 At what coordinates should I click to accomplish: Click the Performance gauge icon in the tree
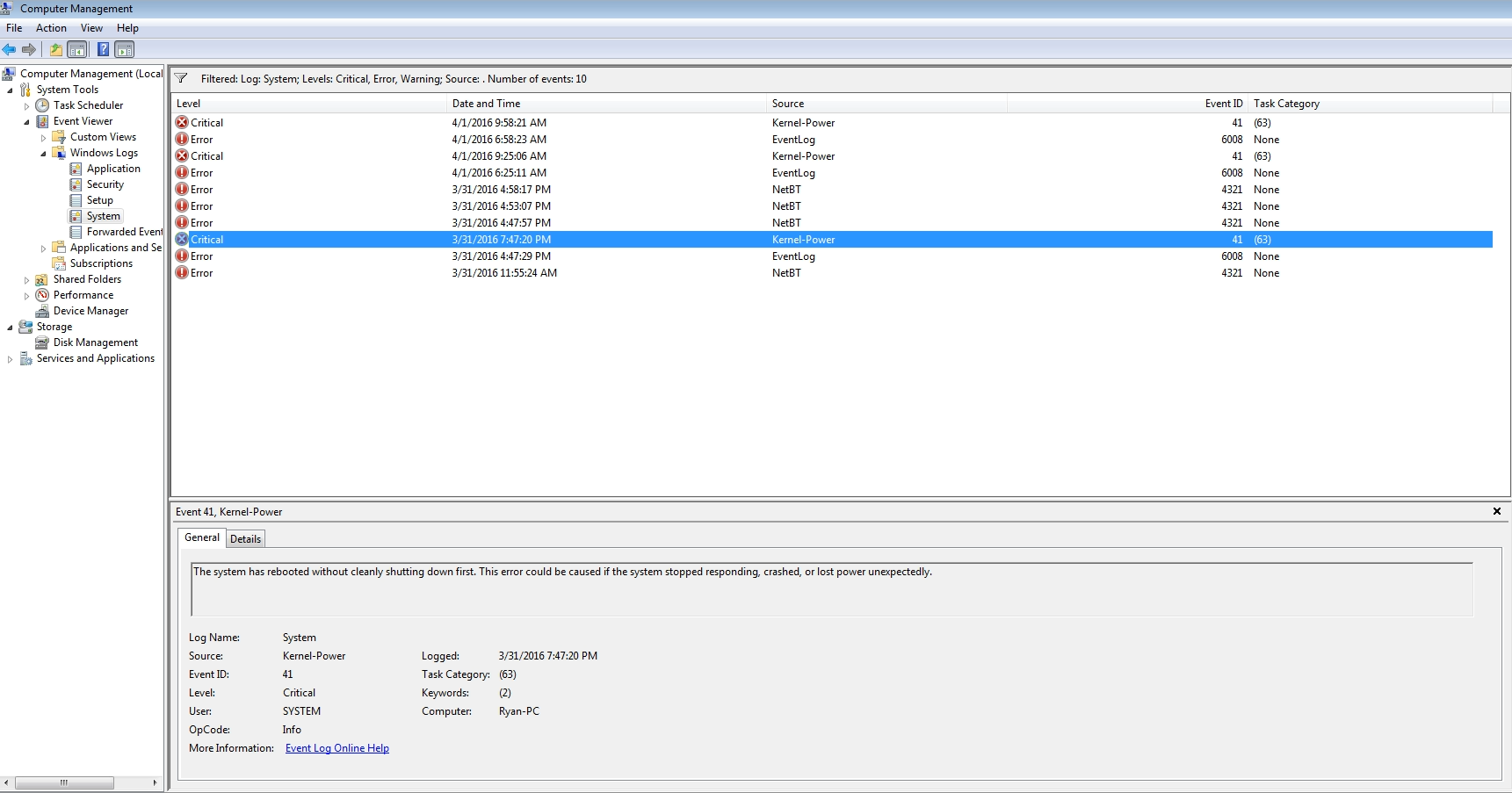point(42,295)
